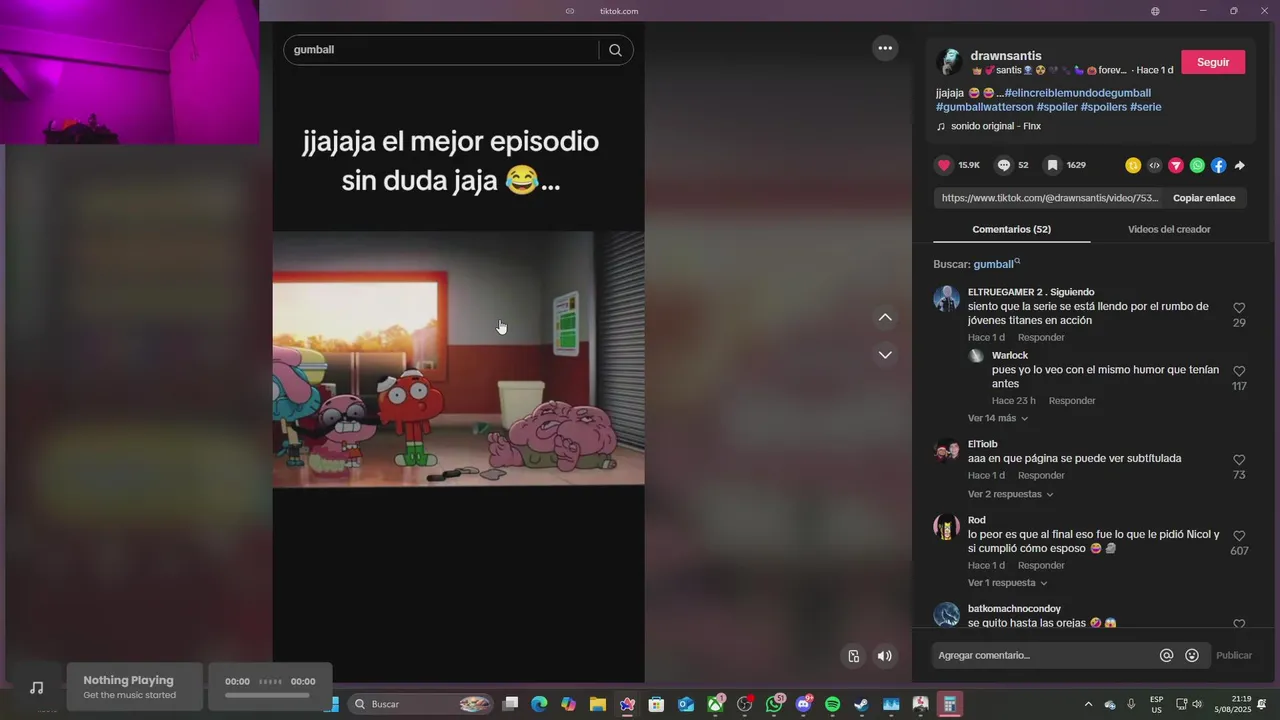Open ELTRUEGAMER 2 profile avatar
This screenshot has height=720, width=1280.
[x=947, y=299]
